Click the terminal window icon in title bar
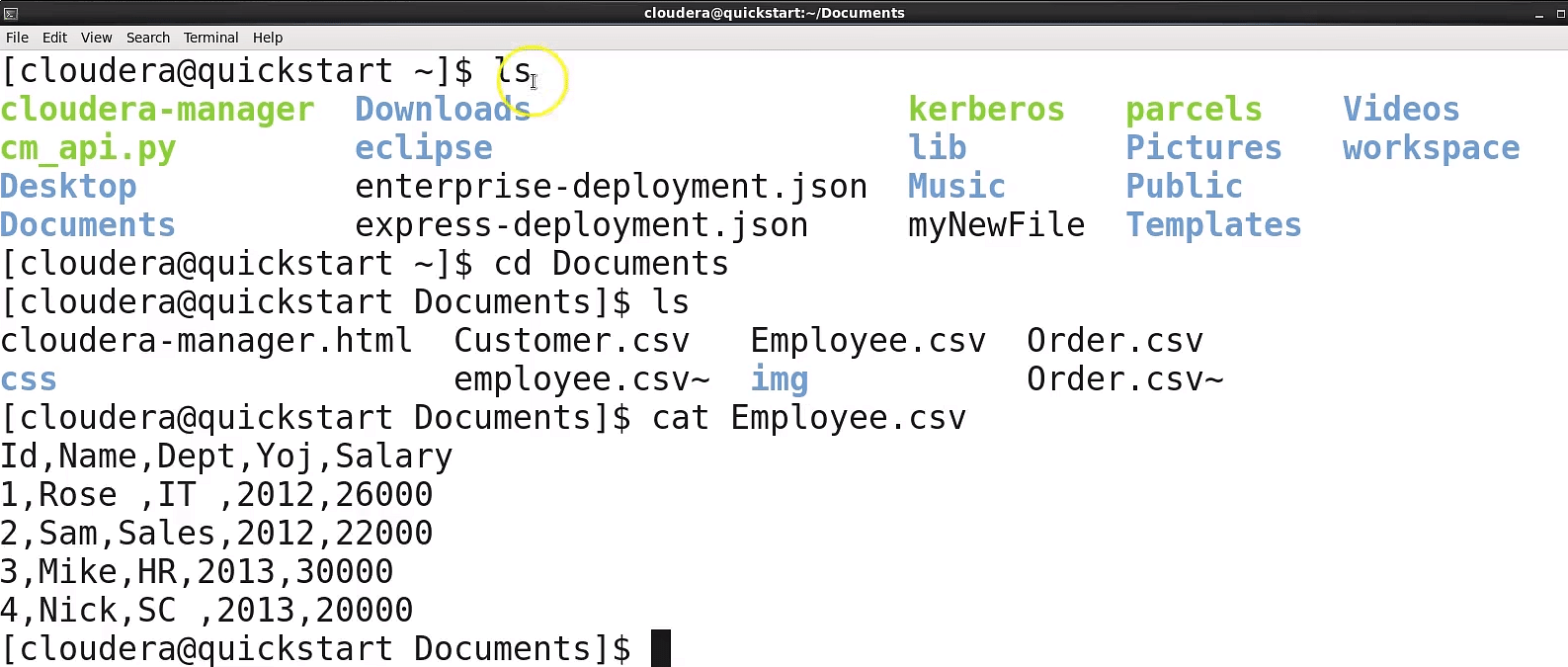 pos(11,13)
